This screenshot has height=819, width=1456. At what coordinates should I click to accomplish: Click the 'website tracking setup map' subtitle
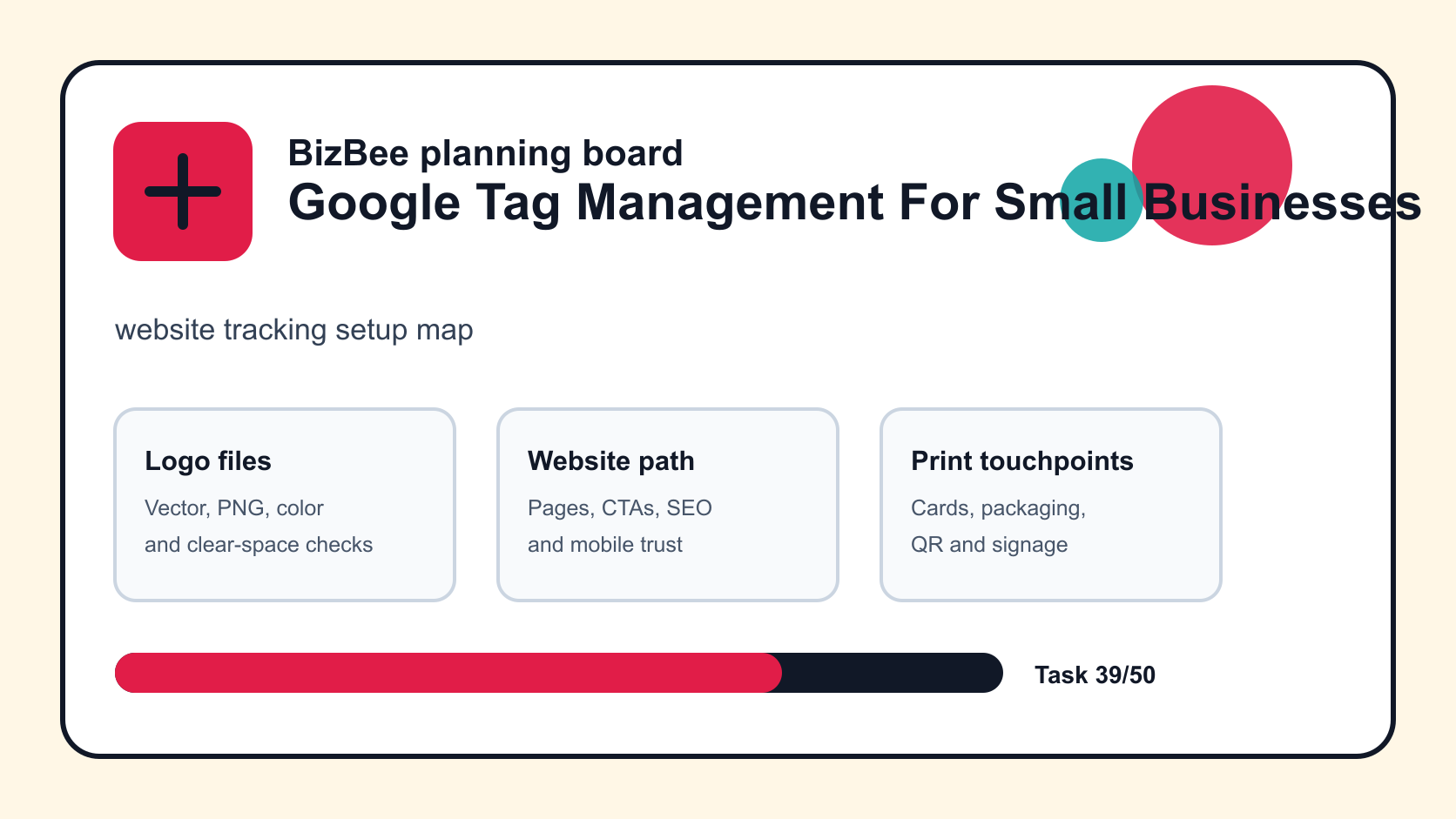tap(294, 330)
